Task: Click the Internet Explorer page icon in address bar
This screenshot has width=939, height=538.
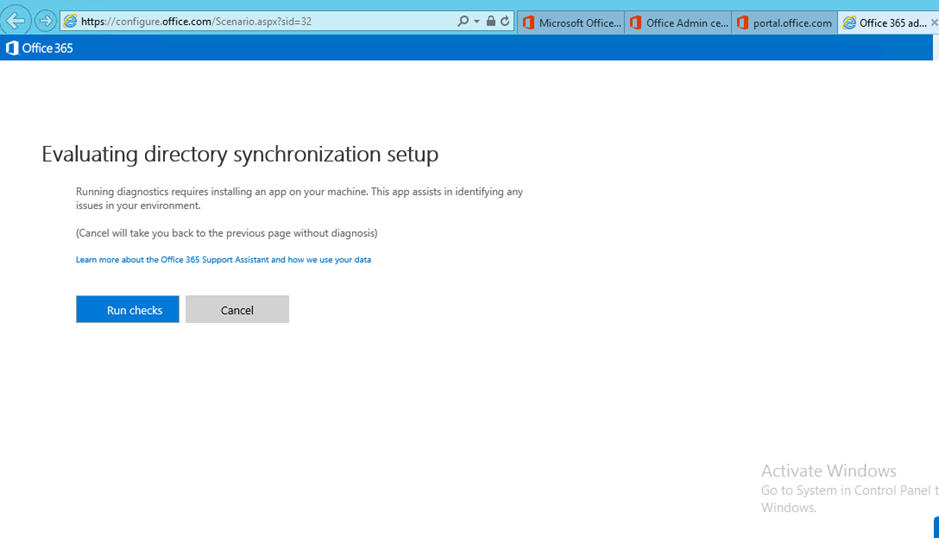Action: (x=70, y=22)
